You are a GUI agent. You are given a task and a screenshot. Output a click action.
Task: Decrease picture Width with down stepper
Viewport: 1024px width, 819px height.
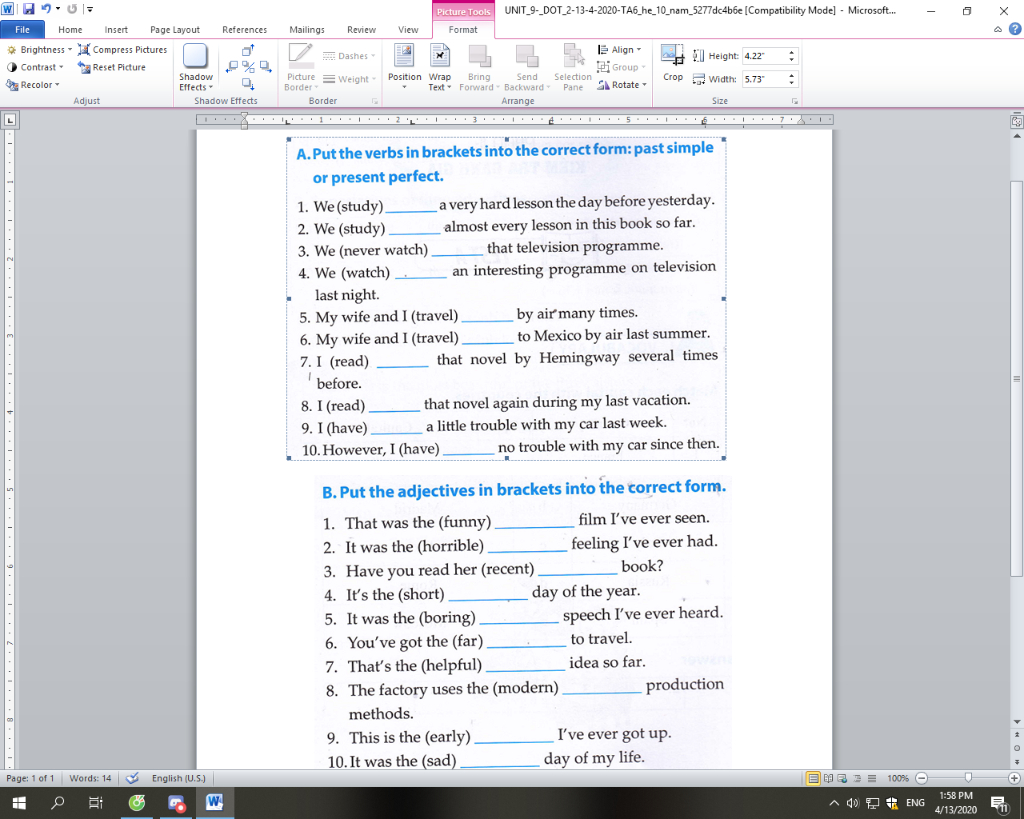coord(792,82)
